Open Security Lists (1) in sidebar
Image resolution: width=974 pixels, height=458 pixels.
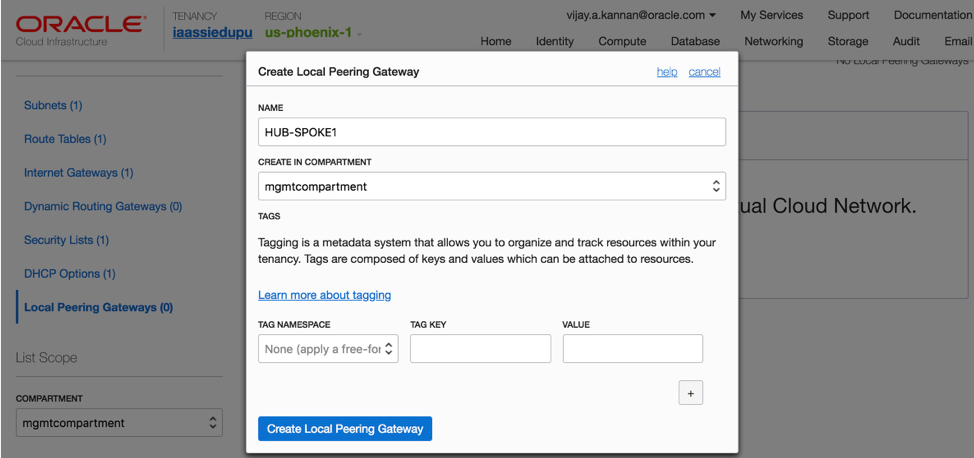[66, 240]
